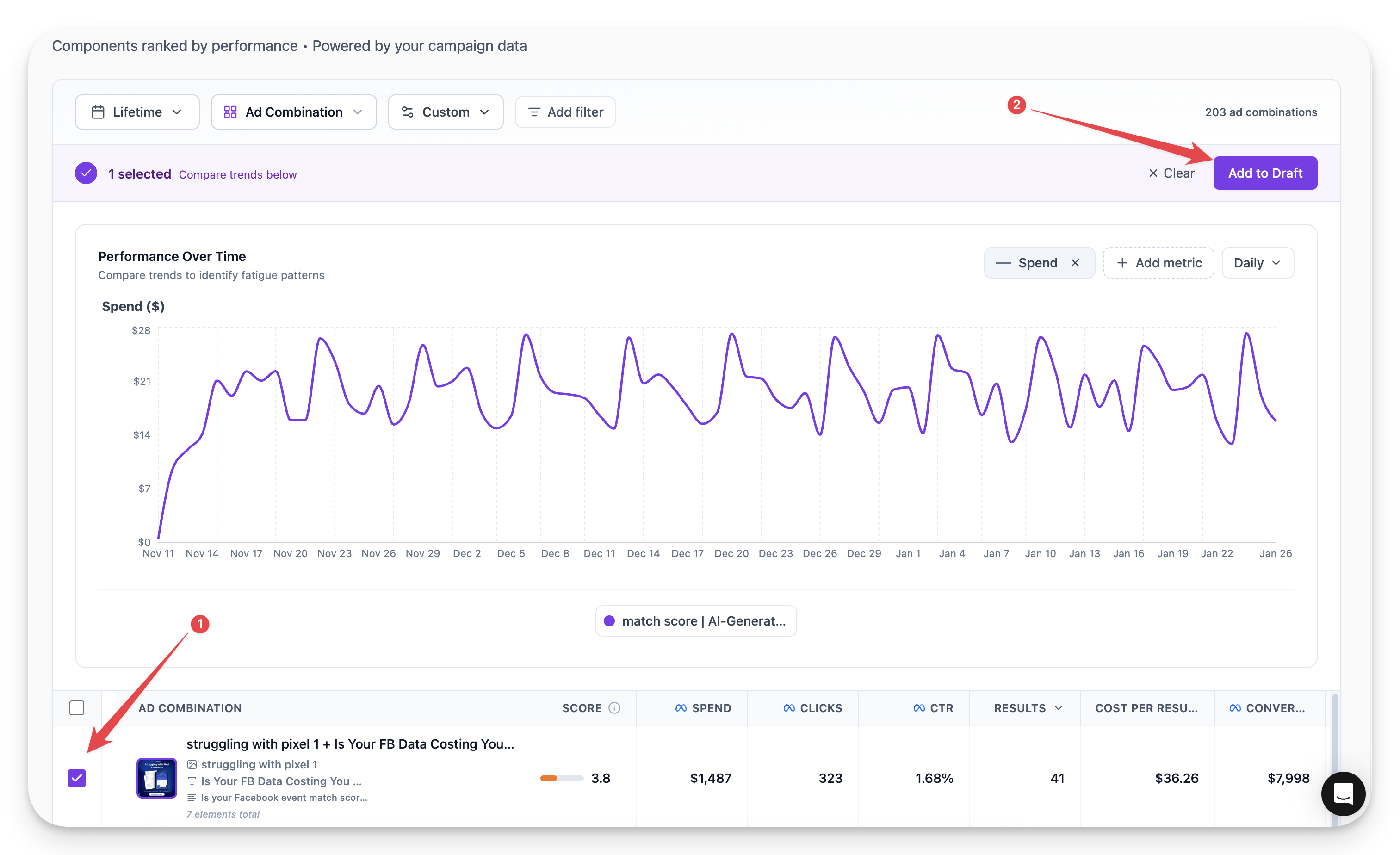The width and height of the screenshot is (1400, 855).
Task: Click the Score info icon
Action: 614,708
